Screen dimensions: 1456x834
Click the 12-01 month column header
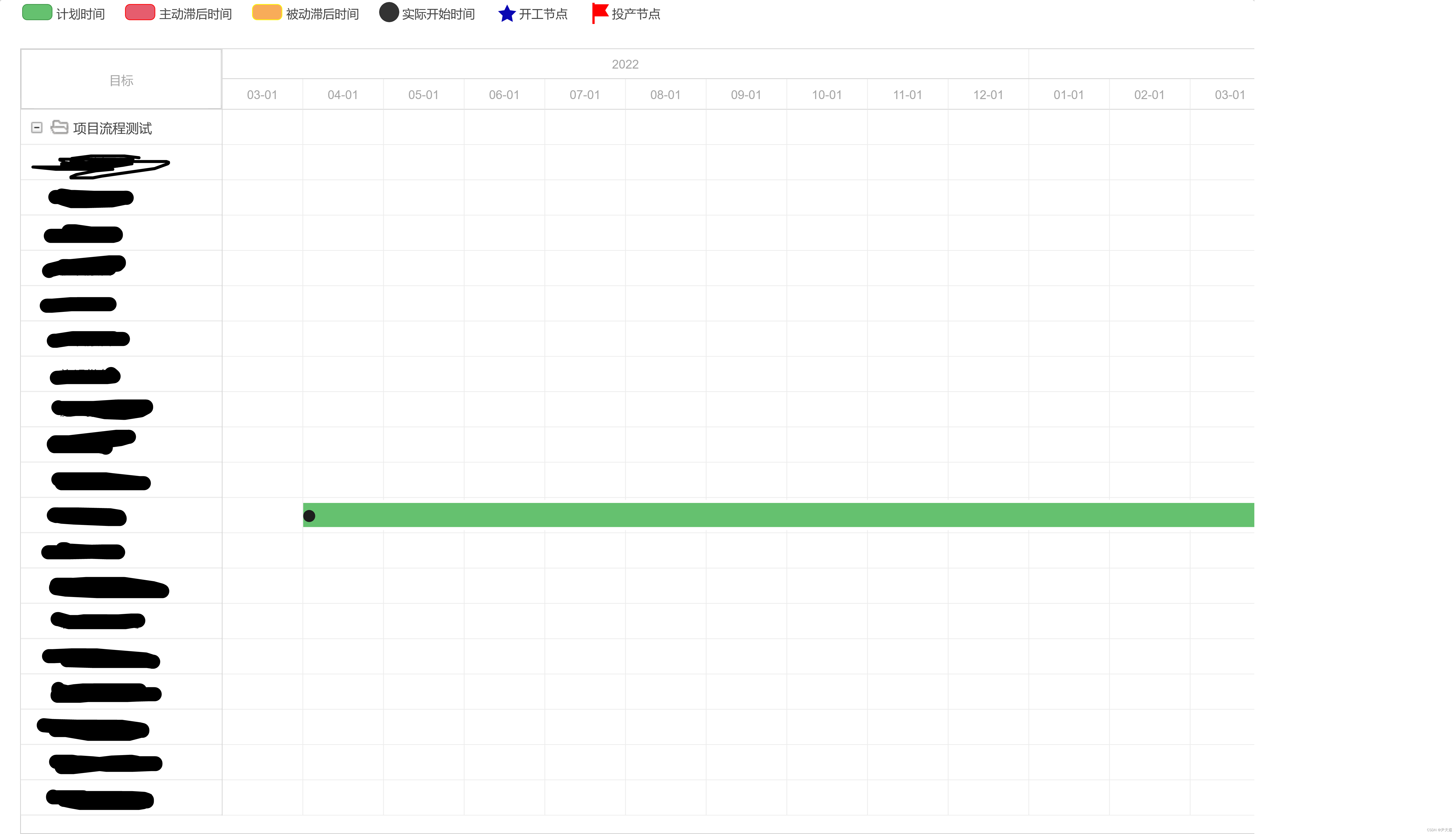pyautogui.click(x=988, y=95)
